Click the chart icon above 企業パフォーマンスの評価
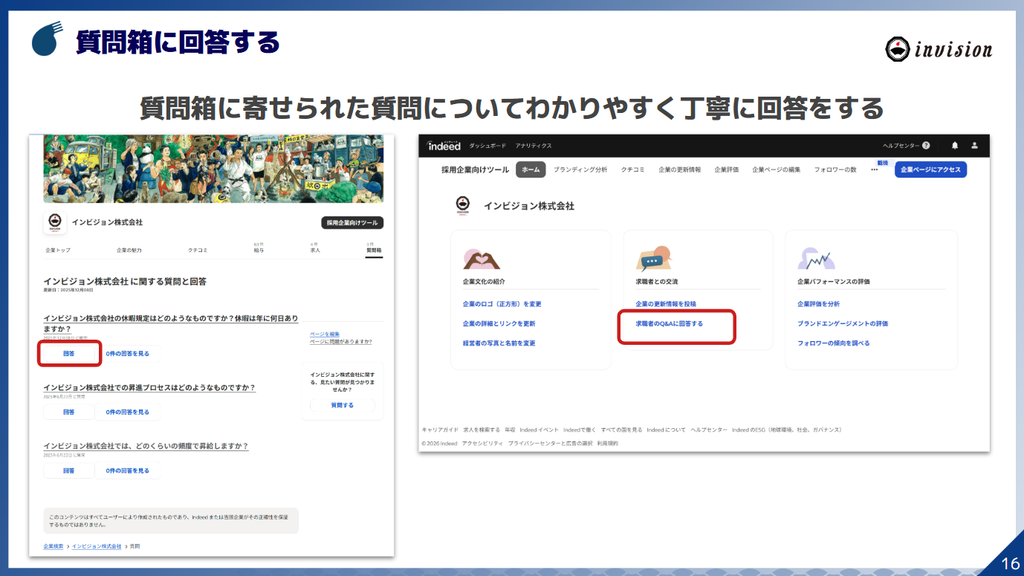Viewport: 1024px width, 576px height. (x=816, y=259)
